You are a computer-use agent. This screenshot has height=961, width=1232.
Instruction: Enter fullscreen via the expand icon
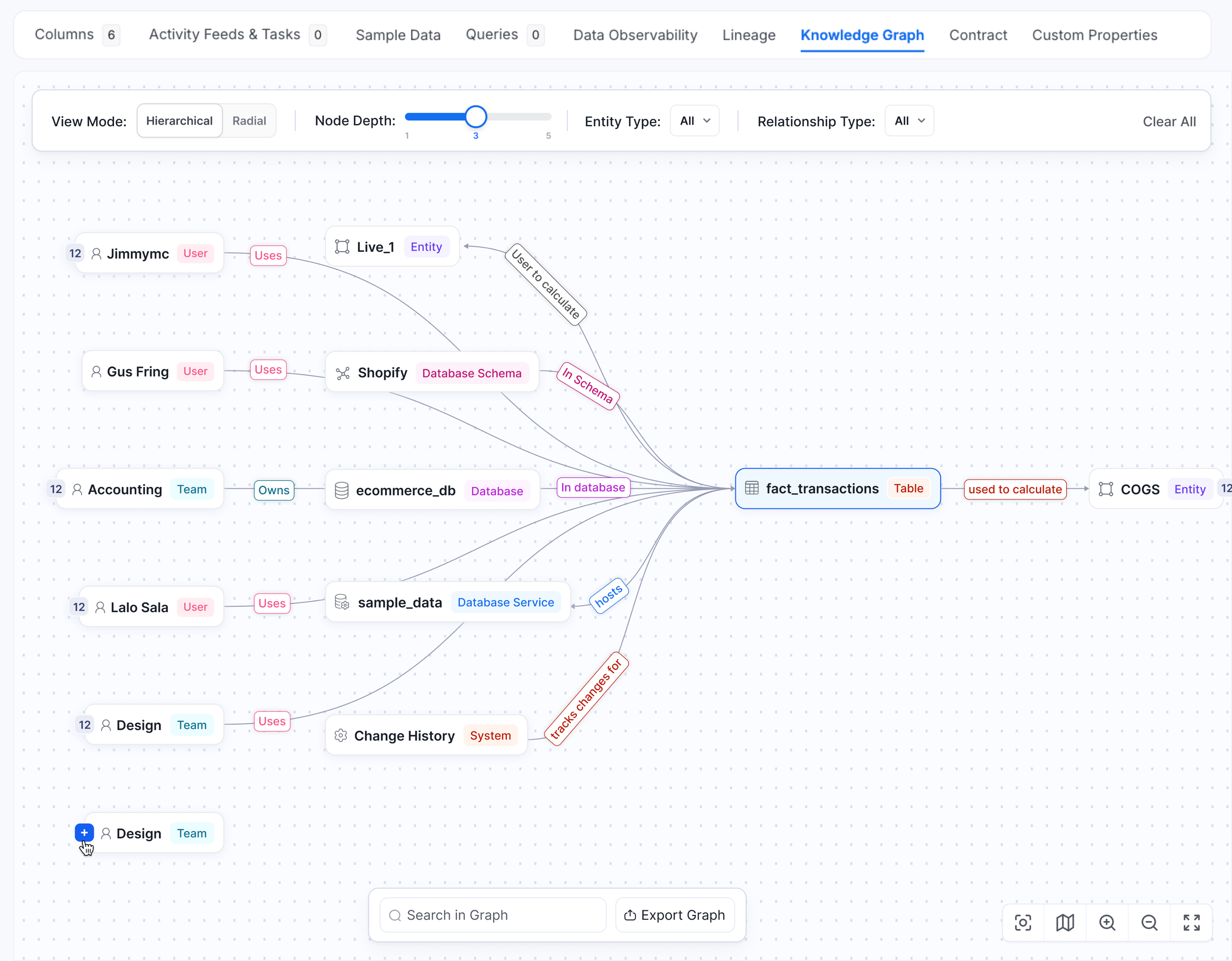(1192, 923)
